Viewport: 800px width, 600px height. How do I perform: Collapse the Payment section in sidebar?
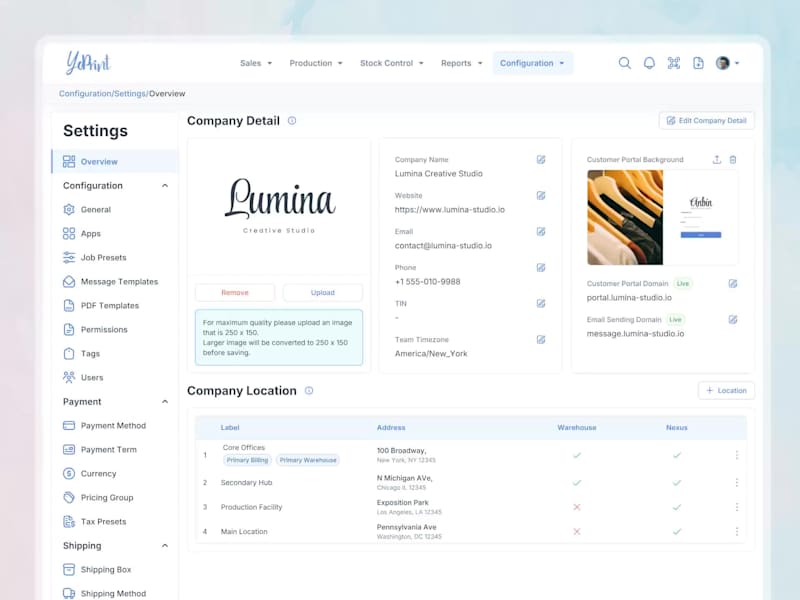pos(166,401)
